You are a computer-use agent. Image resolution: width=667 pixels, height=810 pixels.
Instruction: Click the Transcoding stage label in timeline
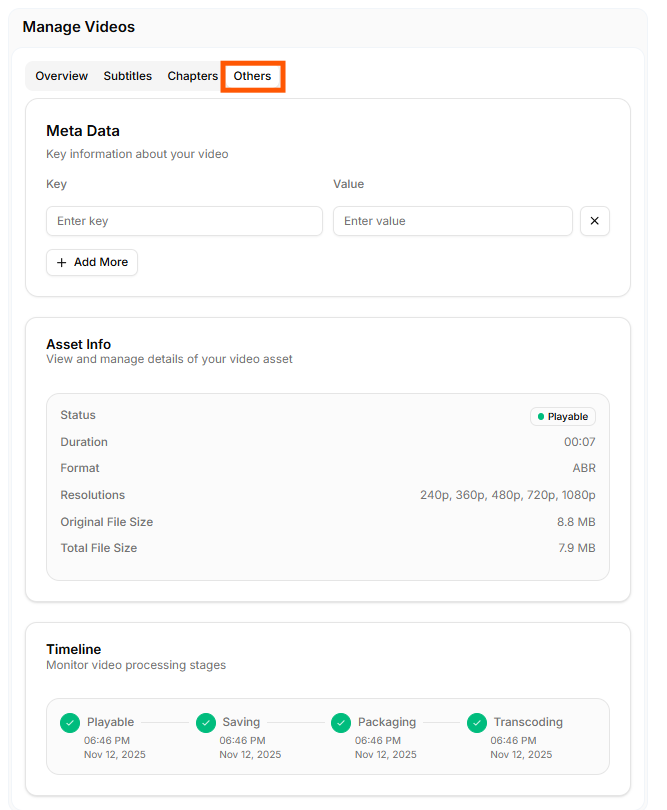pos(528,722)
